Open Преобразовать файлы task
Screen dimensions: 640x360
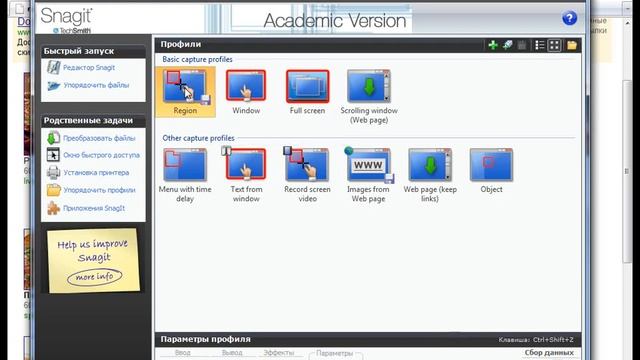(99, 138)
